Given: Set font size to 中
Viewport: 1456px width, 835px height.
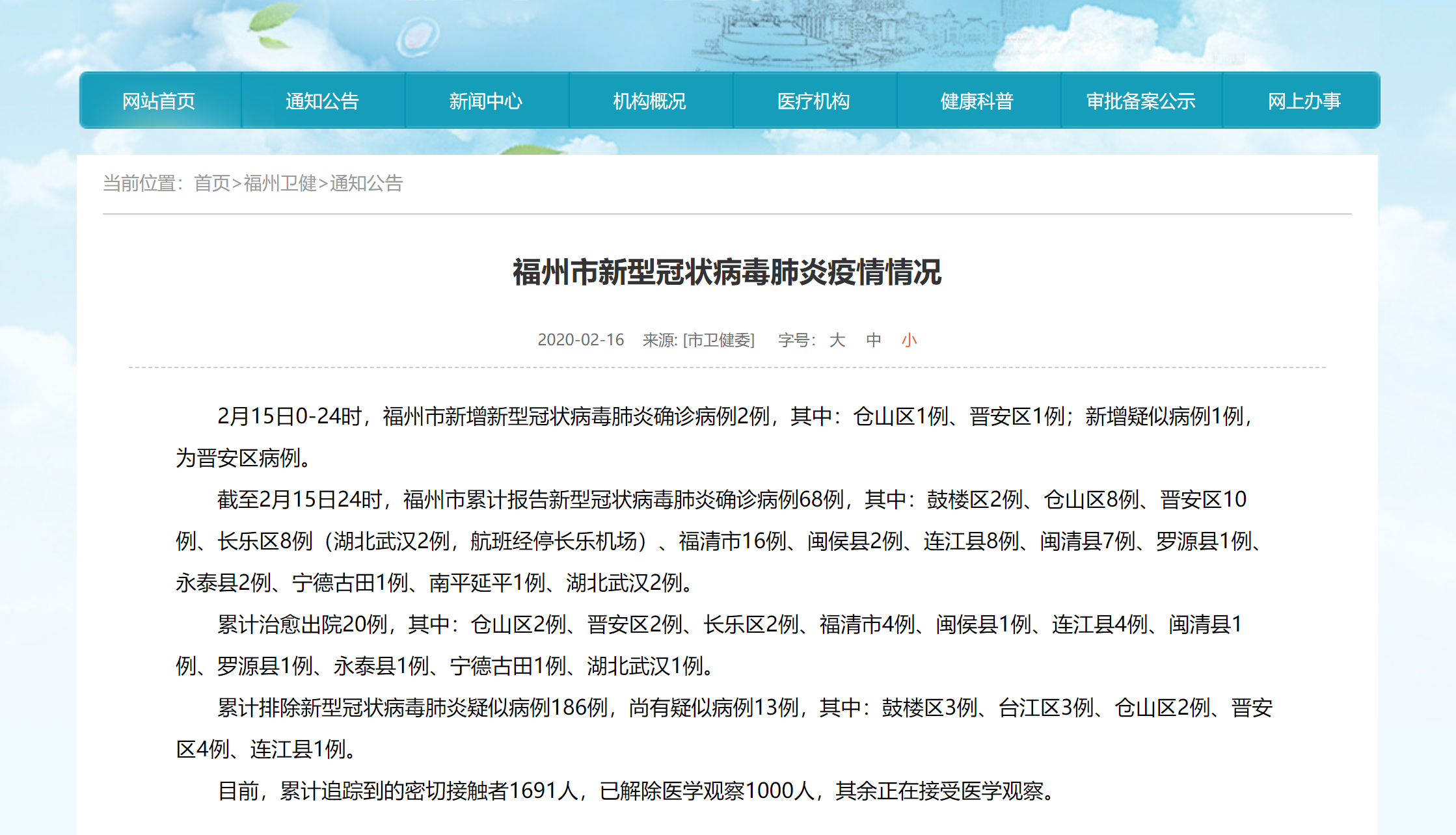Looking at the screenshot, I should click(874, 340).
